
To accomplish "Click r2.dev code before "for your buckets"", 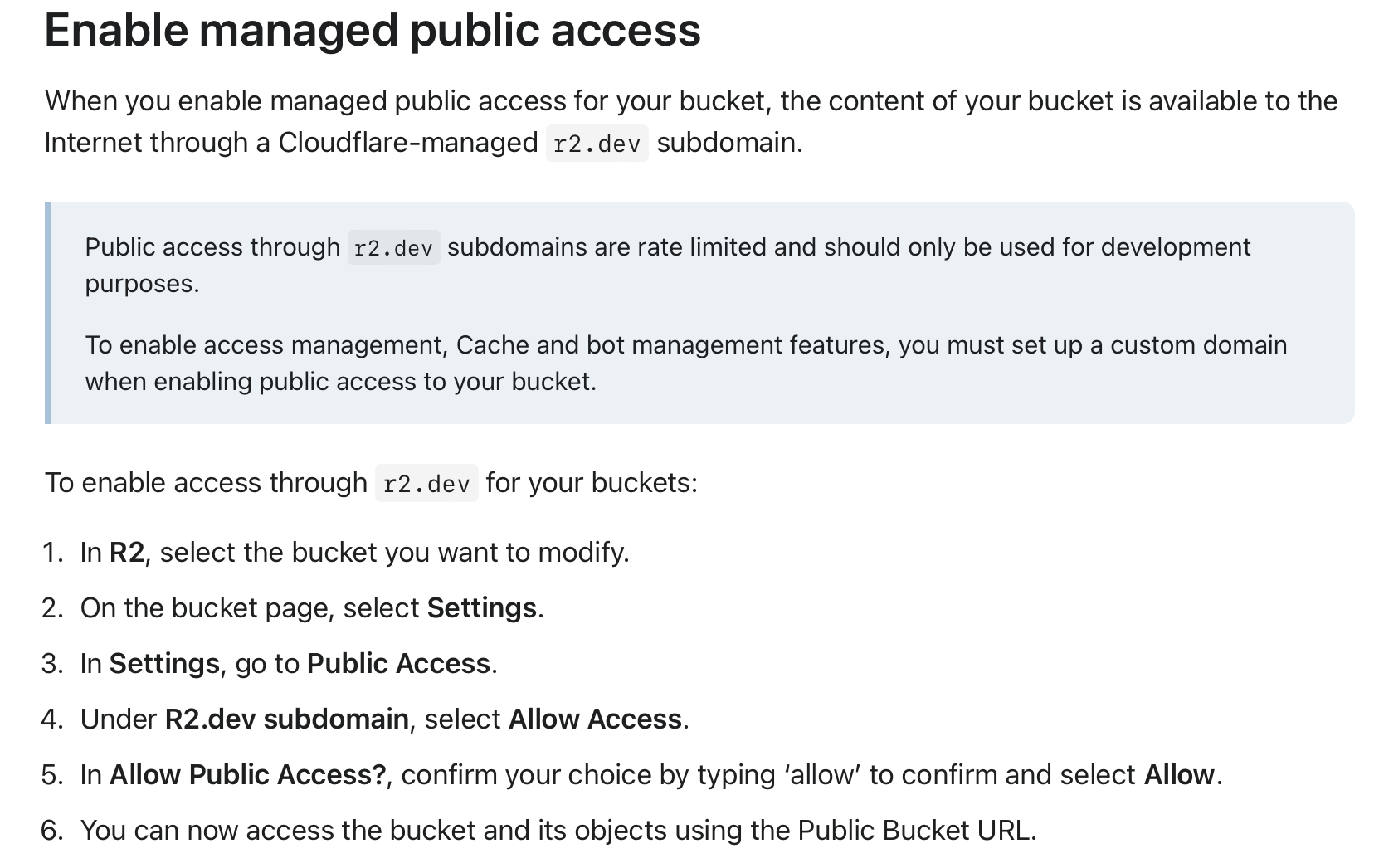I will pyautogui.click(x=426, y=484).
